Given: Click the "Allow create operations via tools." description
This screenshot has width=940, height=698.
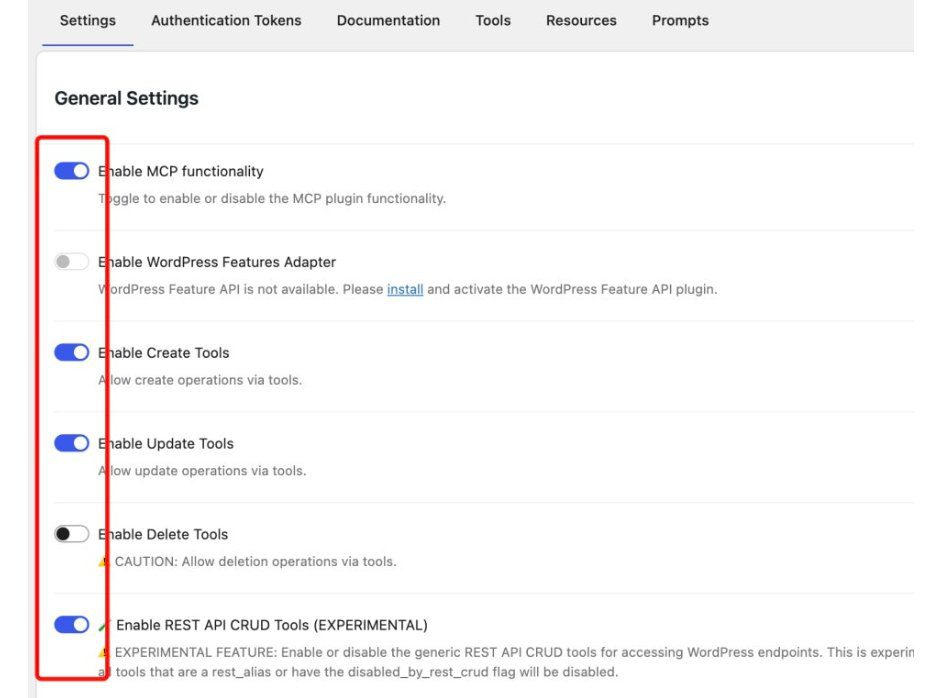Looking at the screenshot, I should click(x=200, y=380).
